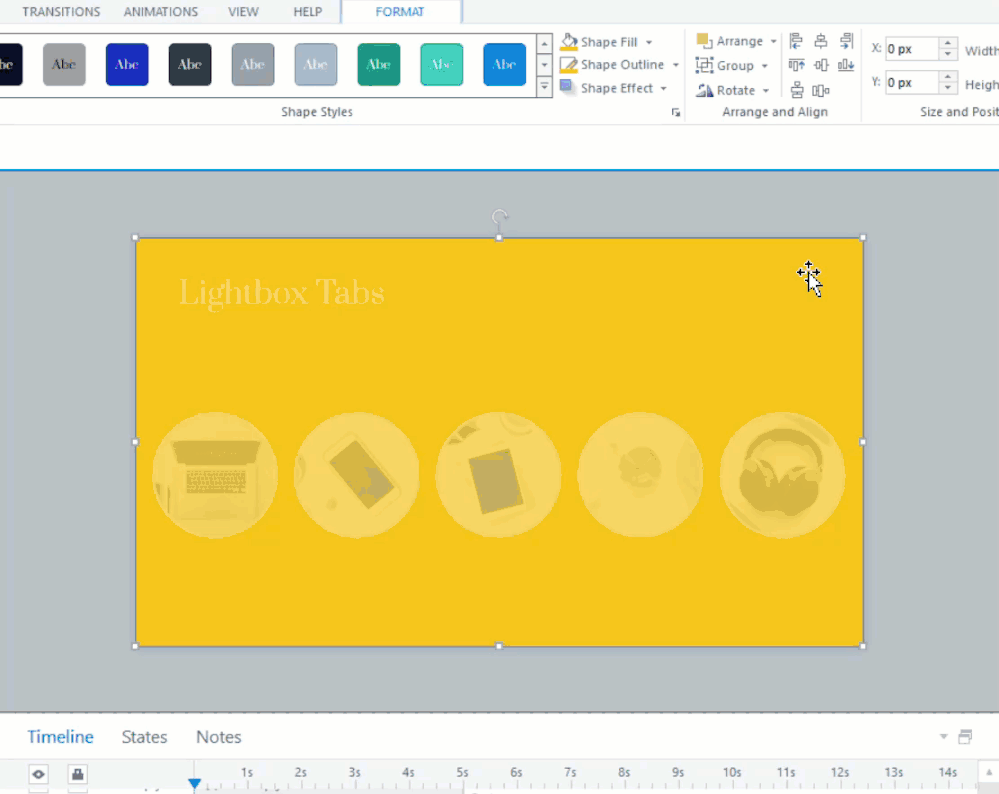999x794 pixels.
Task: Click the X position input field
Action: point(912,49)
